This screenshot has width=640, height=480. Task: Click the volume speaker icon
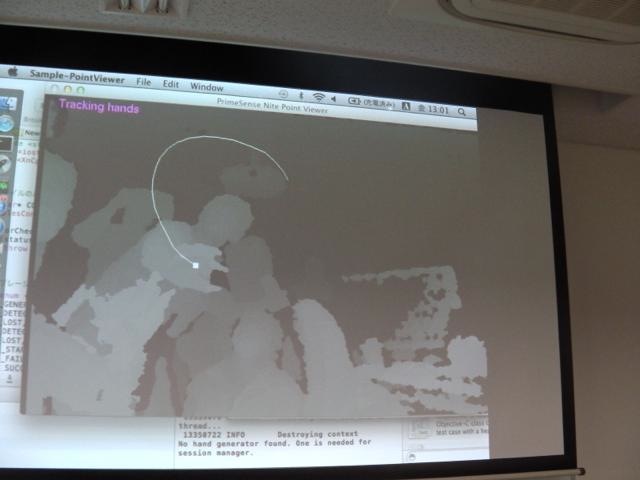coord(336,98)
